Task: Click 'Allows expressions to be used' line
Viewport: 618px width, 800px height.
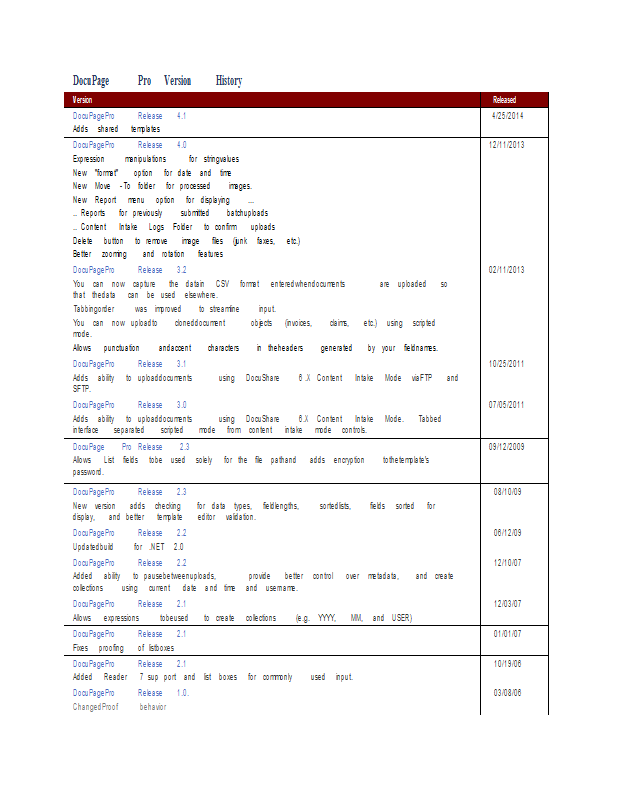Action: coord(242,618)
